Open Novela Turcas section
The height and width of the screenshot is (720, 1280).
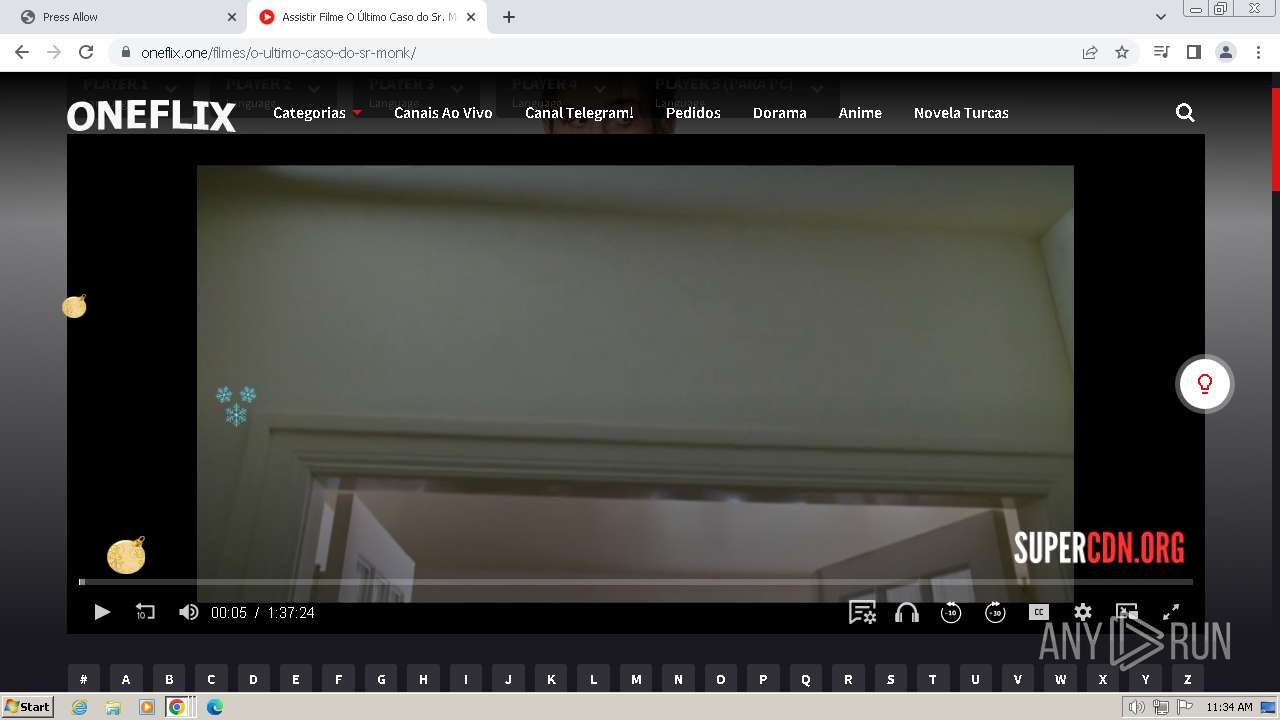coord(961,113)
